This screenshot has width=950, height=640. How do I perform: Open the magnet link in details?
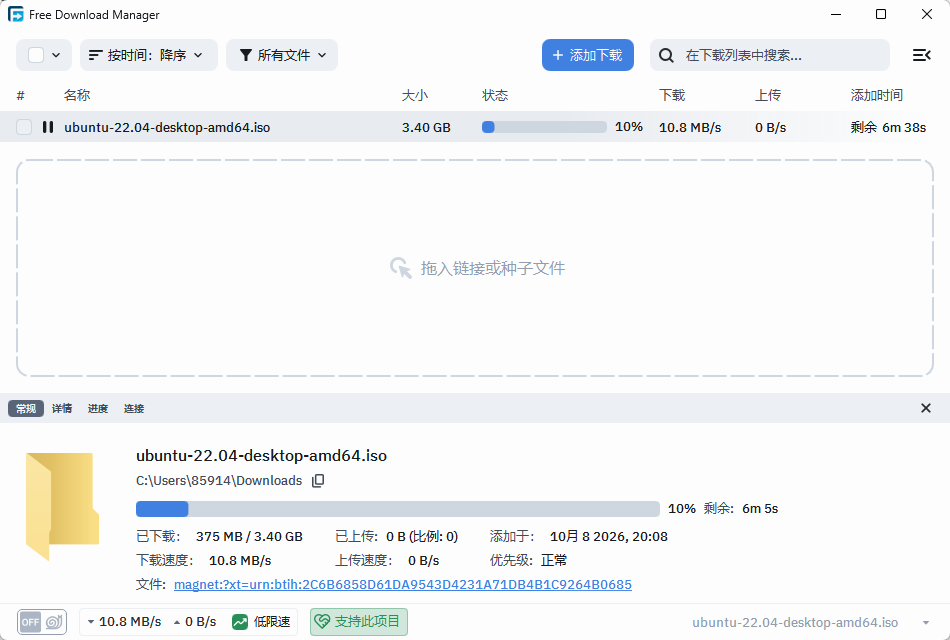point(403,584)
